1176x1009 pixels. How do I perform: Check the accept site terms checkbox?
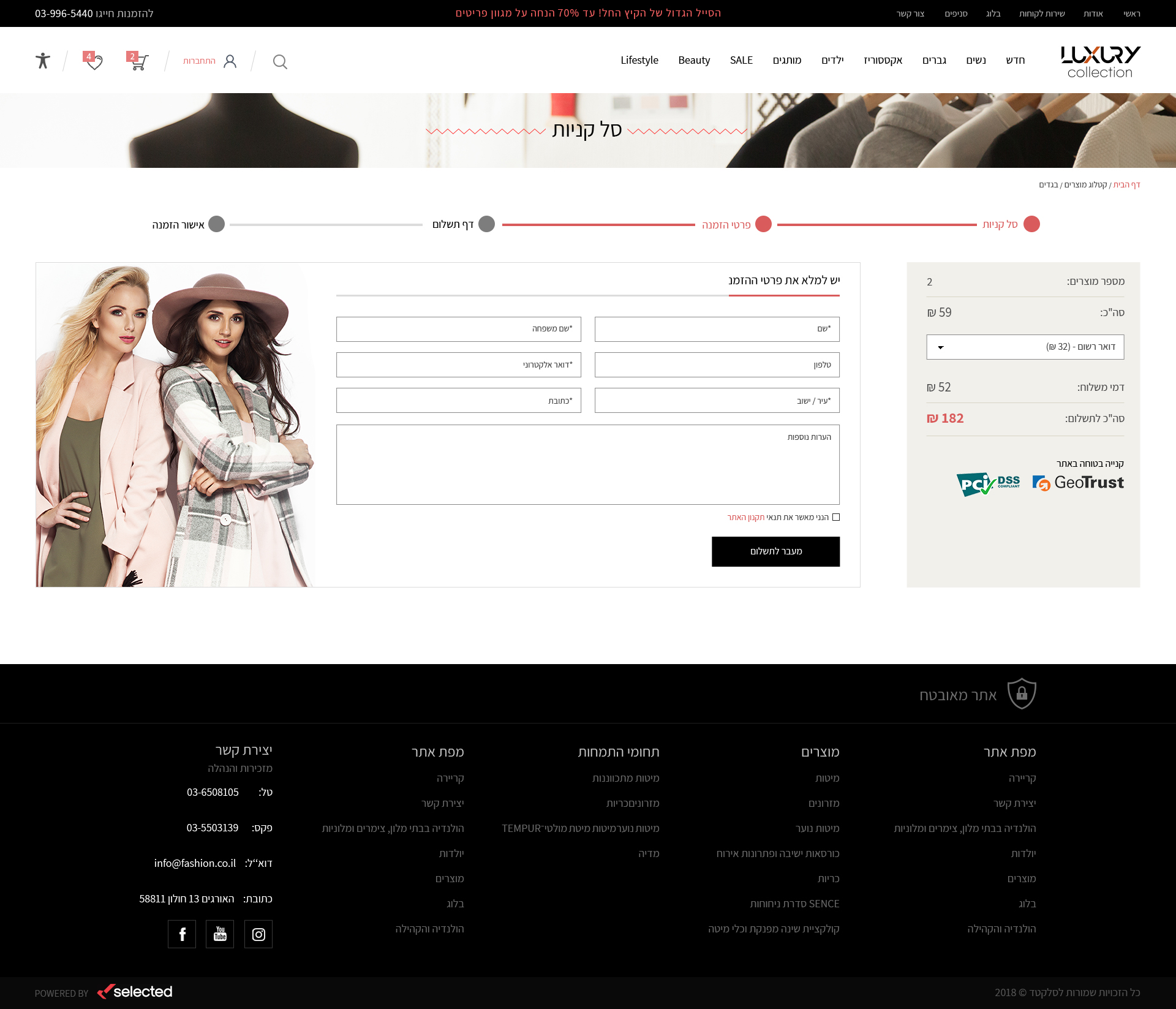click(x=836, y=517)
